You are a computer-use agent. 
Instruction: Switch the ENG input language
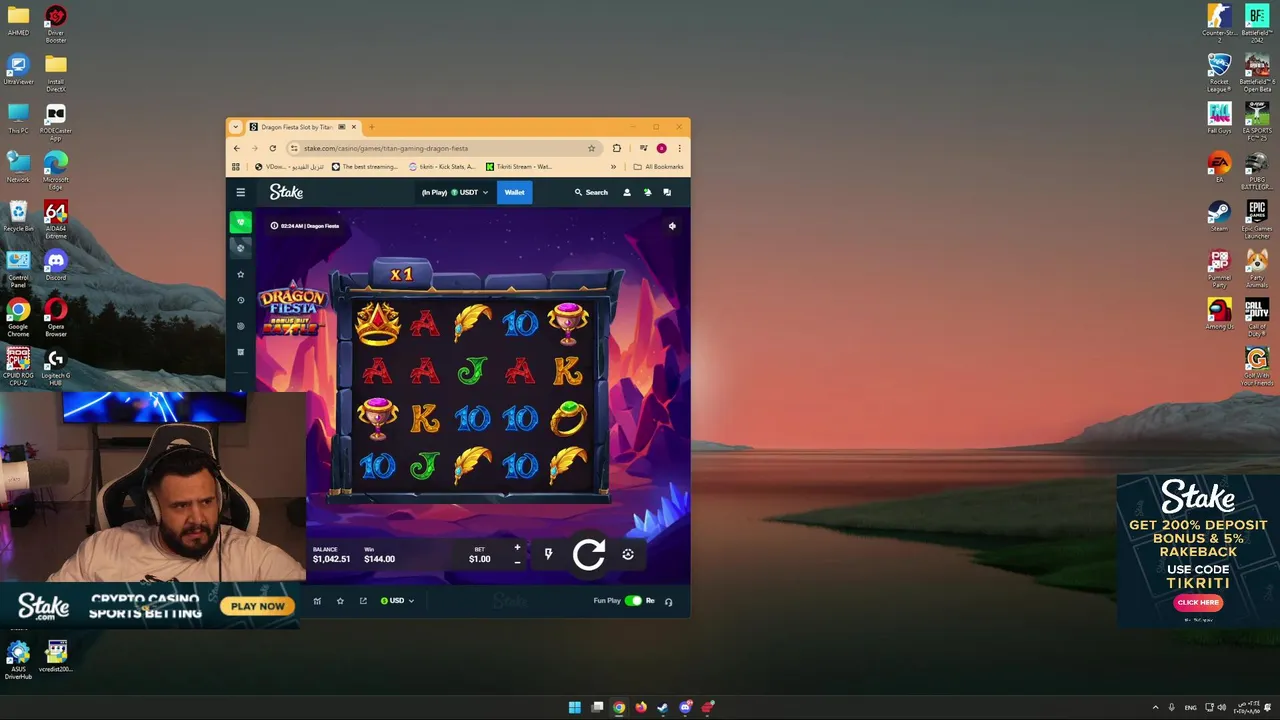[x=1191, y=707]
